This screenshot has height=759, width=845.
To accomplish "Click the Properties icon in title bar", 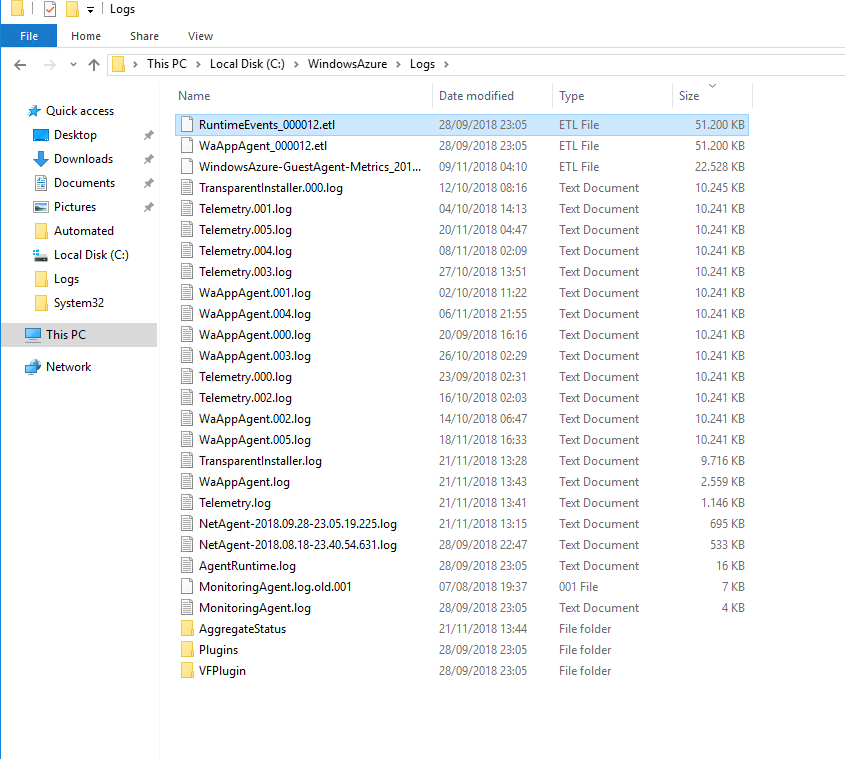I will click(x=49, y=10).
